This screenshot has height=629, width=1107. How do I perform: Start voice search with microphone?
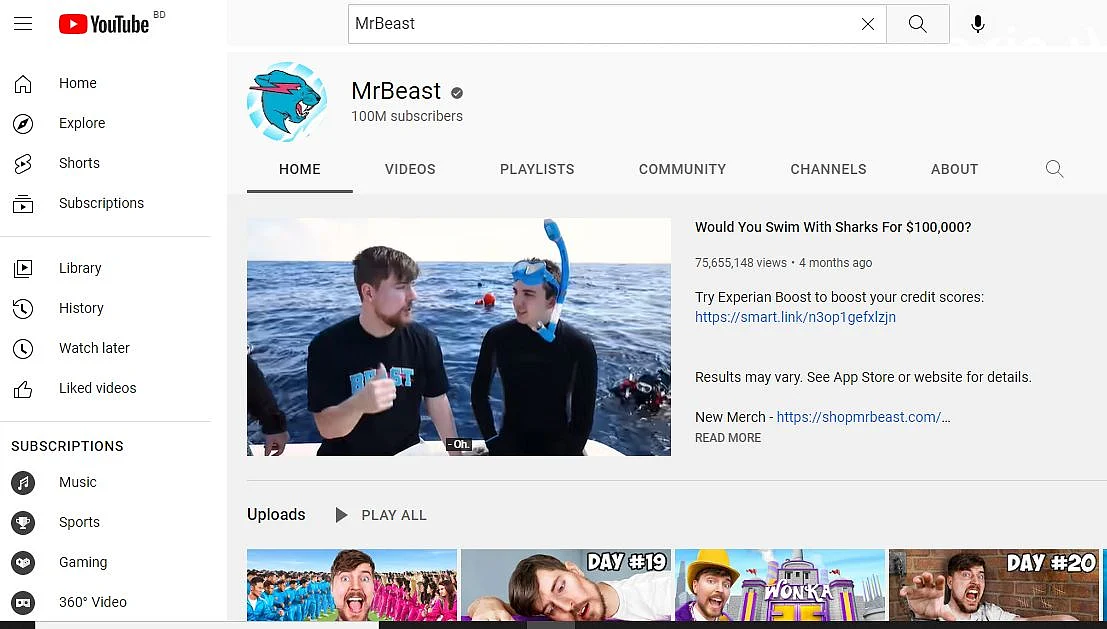[977, 24]
